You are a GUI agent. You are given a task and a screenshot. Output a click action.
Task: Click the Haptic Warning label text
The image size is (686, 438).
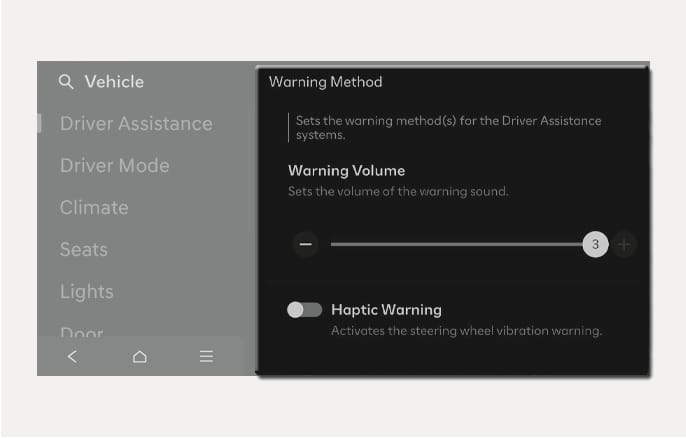pyautogui.click(x=386, y=310)
